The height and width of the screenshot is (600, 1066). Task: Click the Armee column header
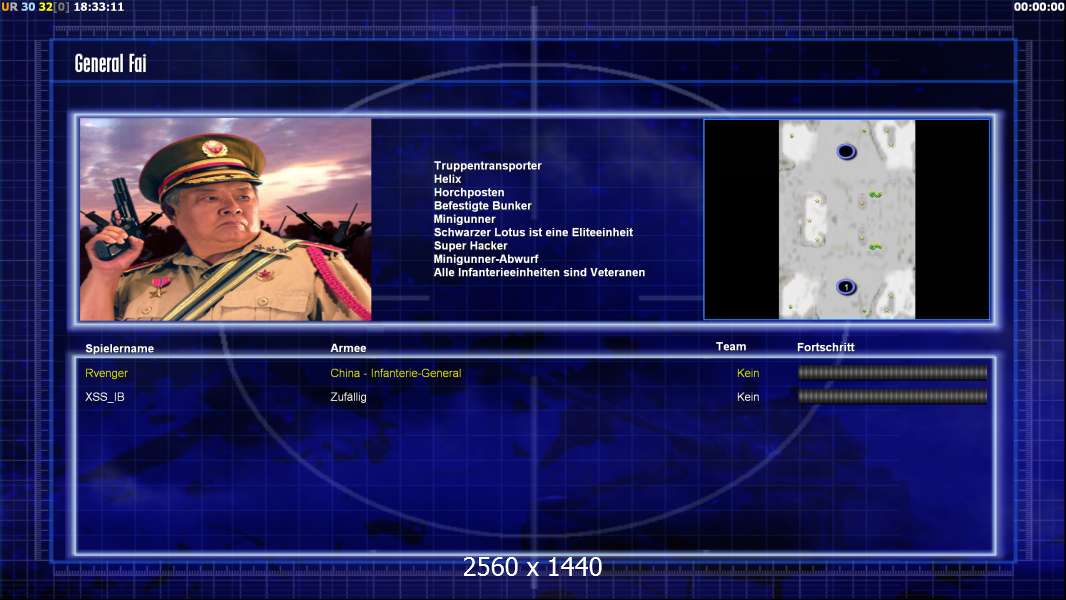(x=348, y=348)
